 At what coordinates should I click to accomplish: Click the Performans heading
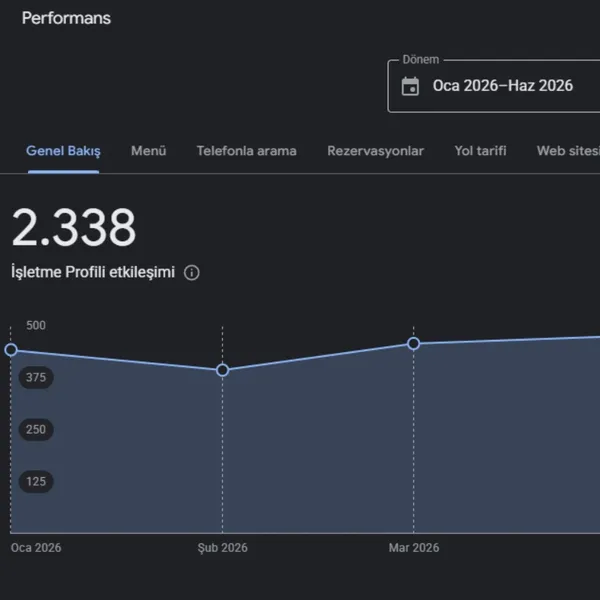click(x=66, y=18)
